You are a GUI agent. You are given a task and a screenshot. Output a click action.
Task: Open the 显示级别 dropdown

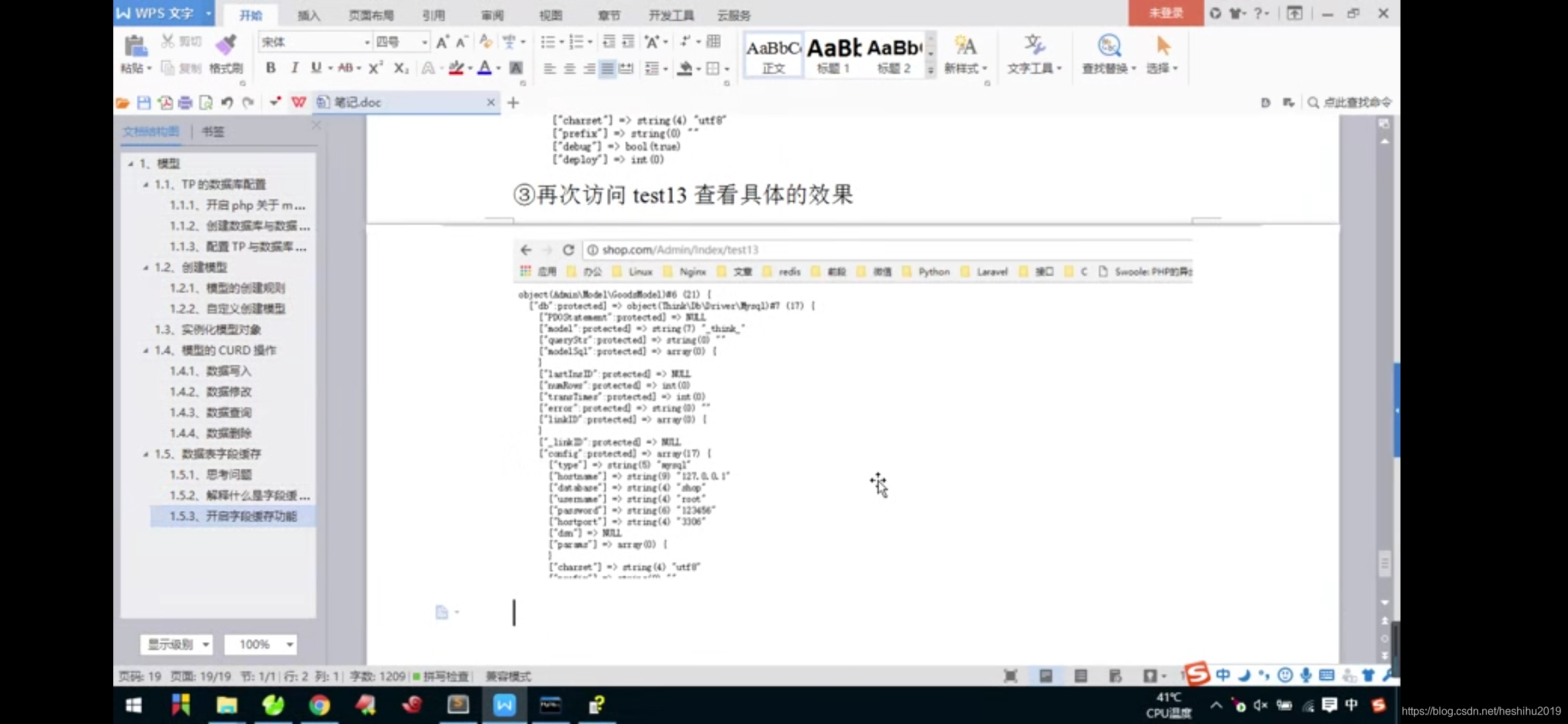point(177,644)
